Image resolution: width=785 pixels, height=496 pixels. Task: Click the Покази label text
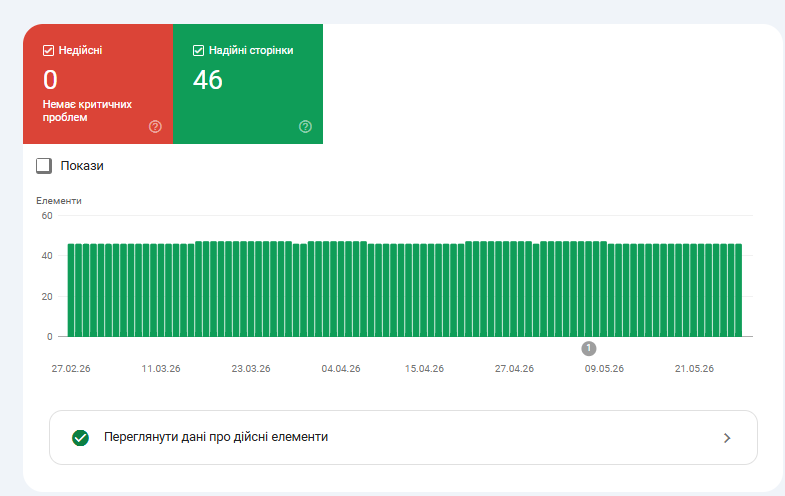pos(82,166)
